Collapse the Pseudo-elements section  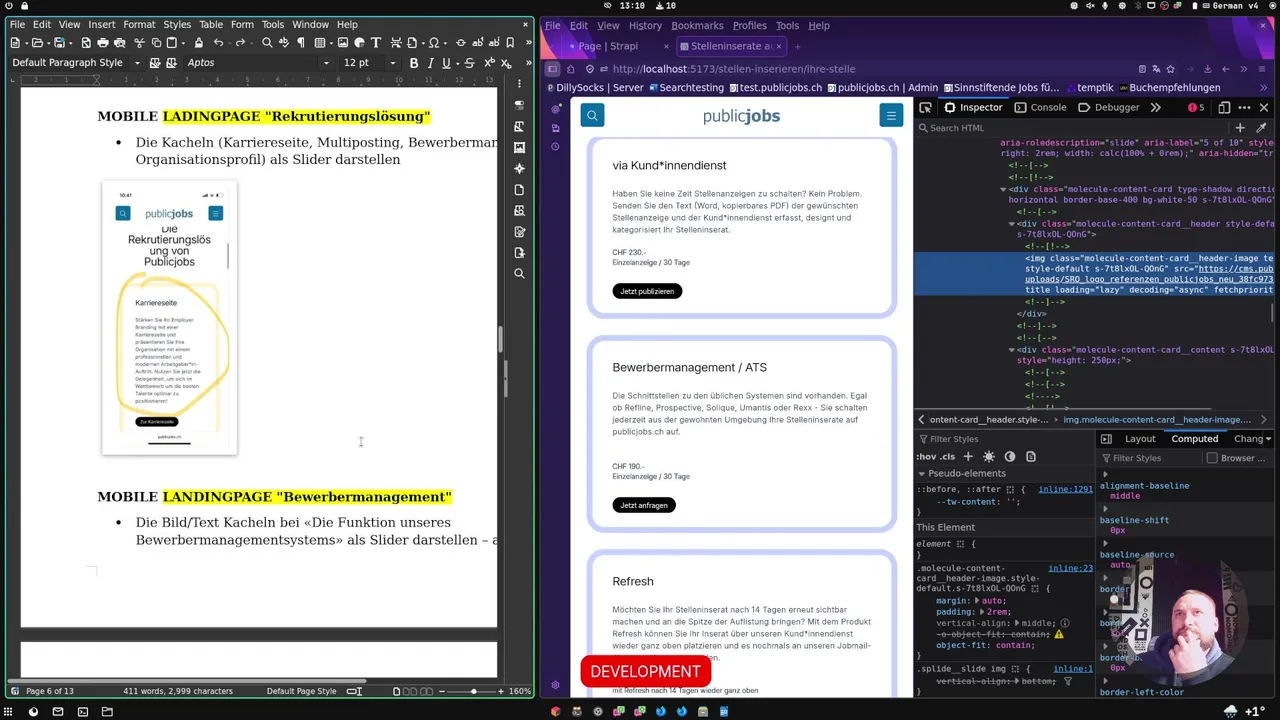coord(922,473)
